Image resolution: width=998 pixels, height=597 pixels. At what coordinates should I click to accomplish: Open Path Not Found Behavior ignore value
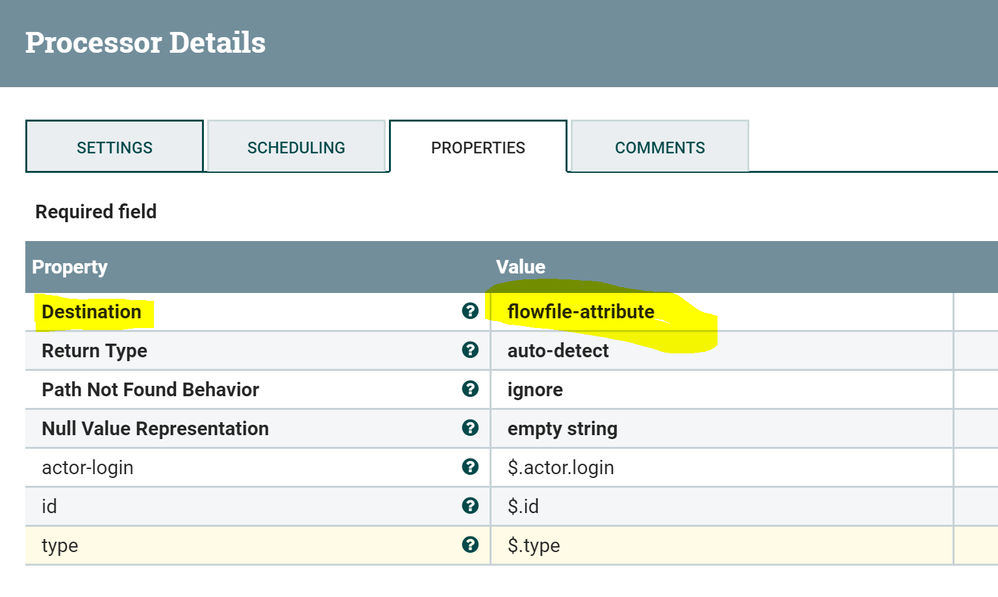click(535, 390)
